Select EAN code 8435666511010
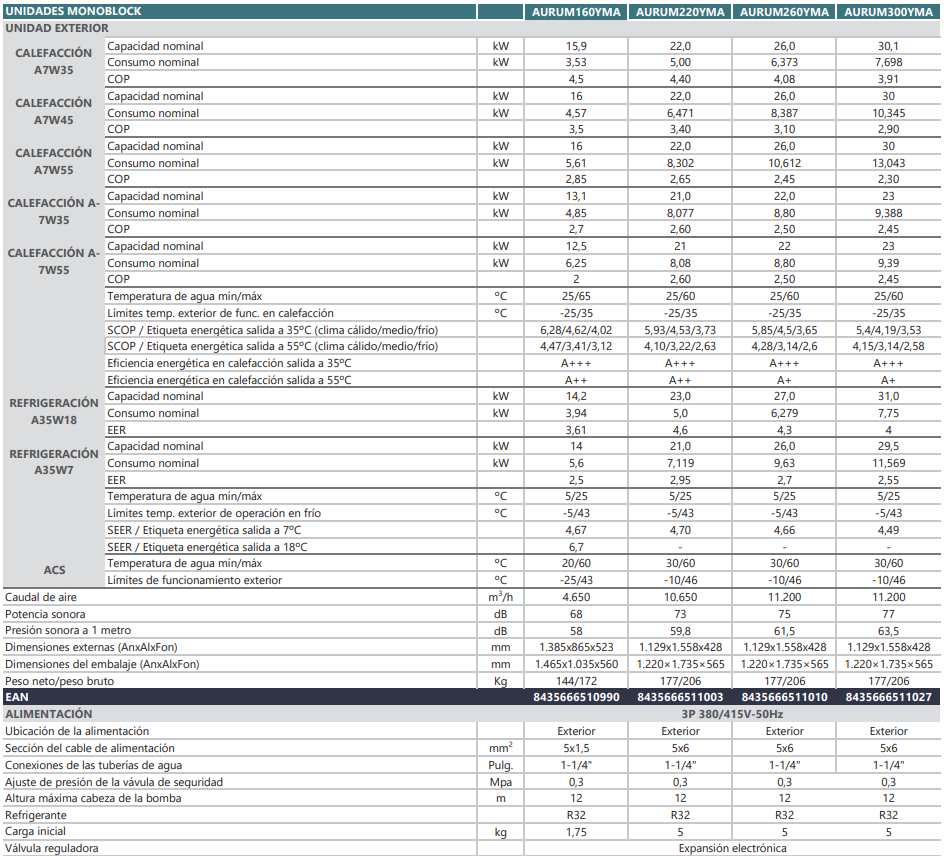947x856 pixels. [784, 697]
